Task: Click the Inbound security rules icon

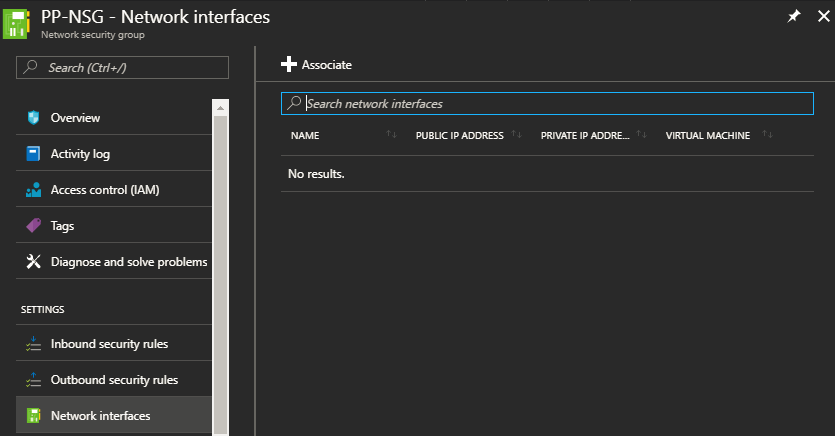Action: click(33, 344)
